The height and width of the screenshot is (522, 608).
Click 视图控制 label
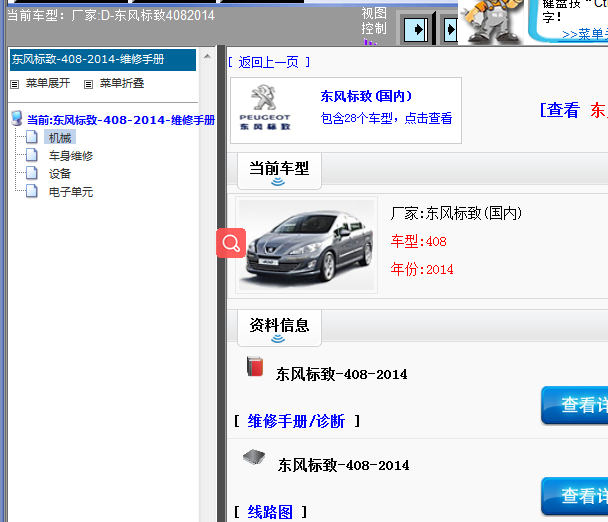374,21
